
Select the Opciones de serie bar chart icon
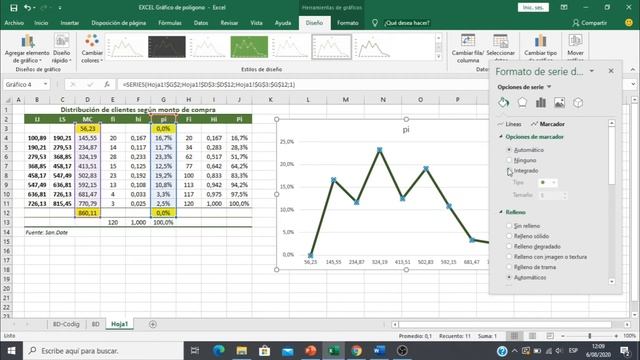pos(541,103)
